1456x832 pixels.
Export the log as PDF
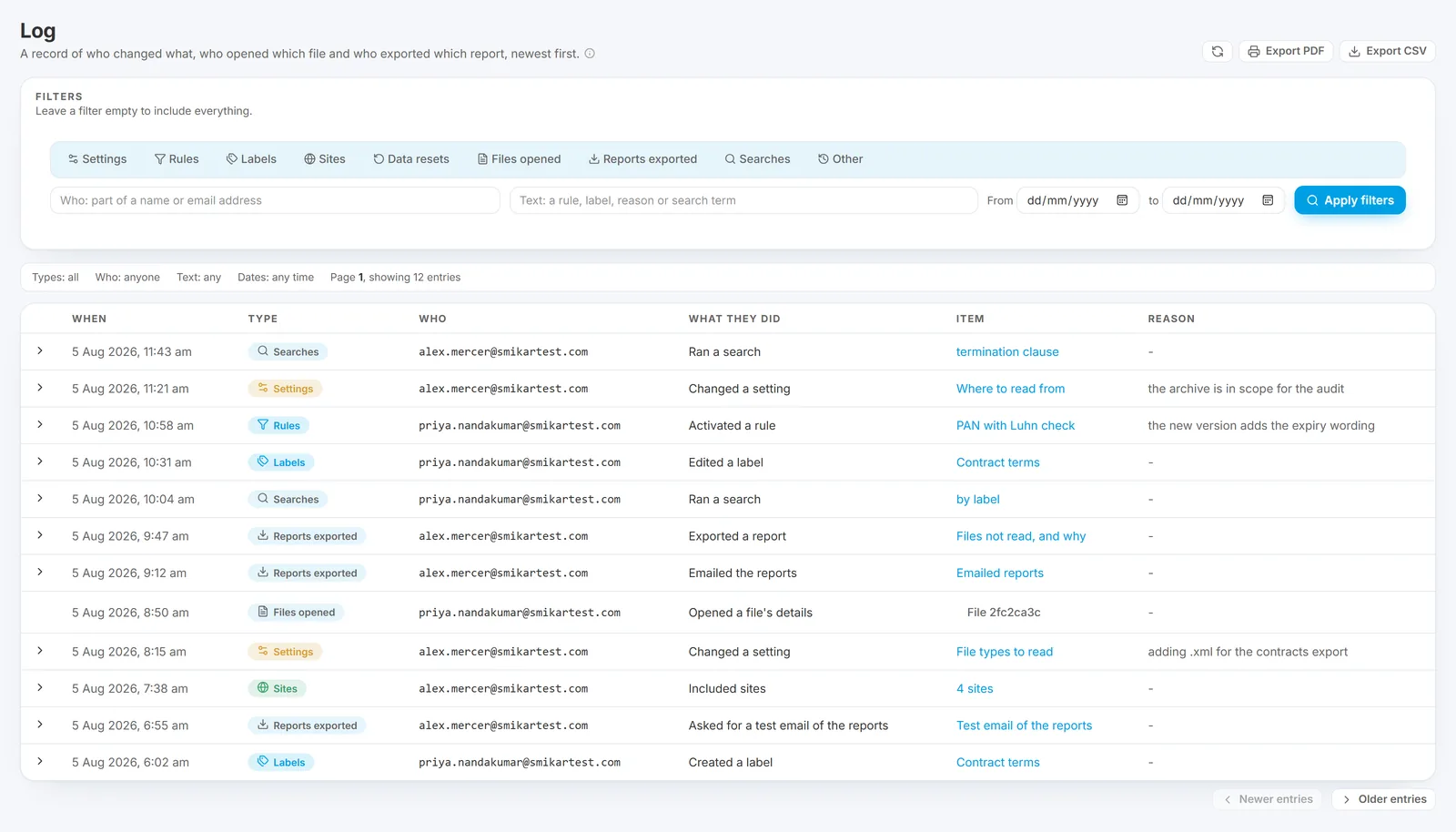coord(1285,51)
